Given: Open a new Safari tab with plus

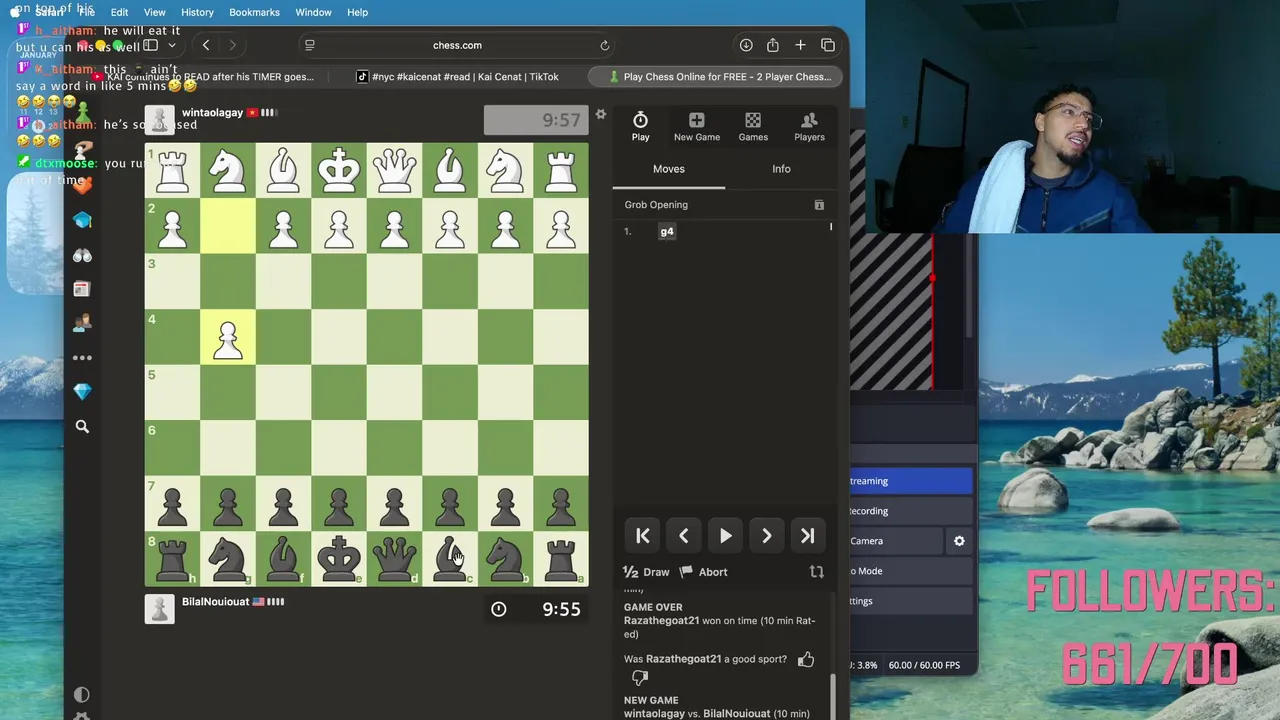Looking at the screenshot, I should click(x=800, y=45).
